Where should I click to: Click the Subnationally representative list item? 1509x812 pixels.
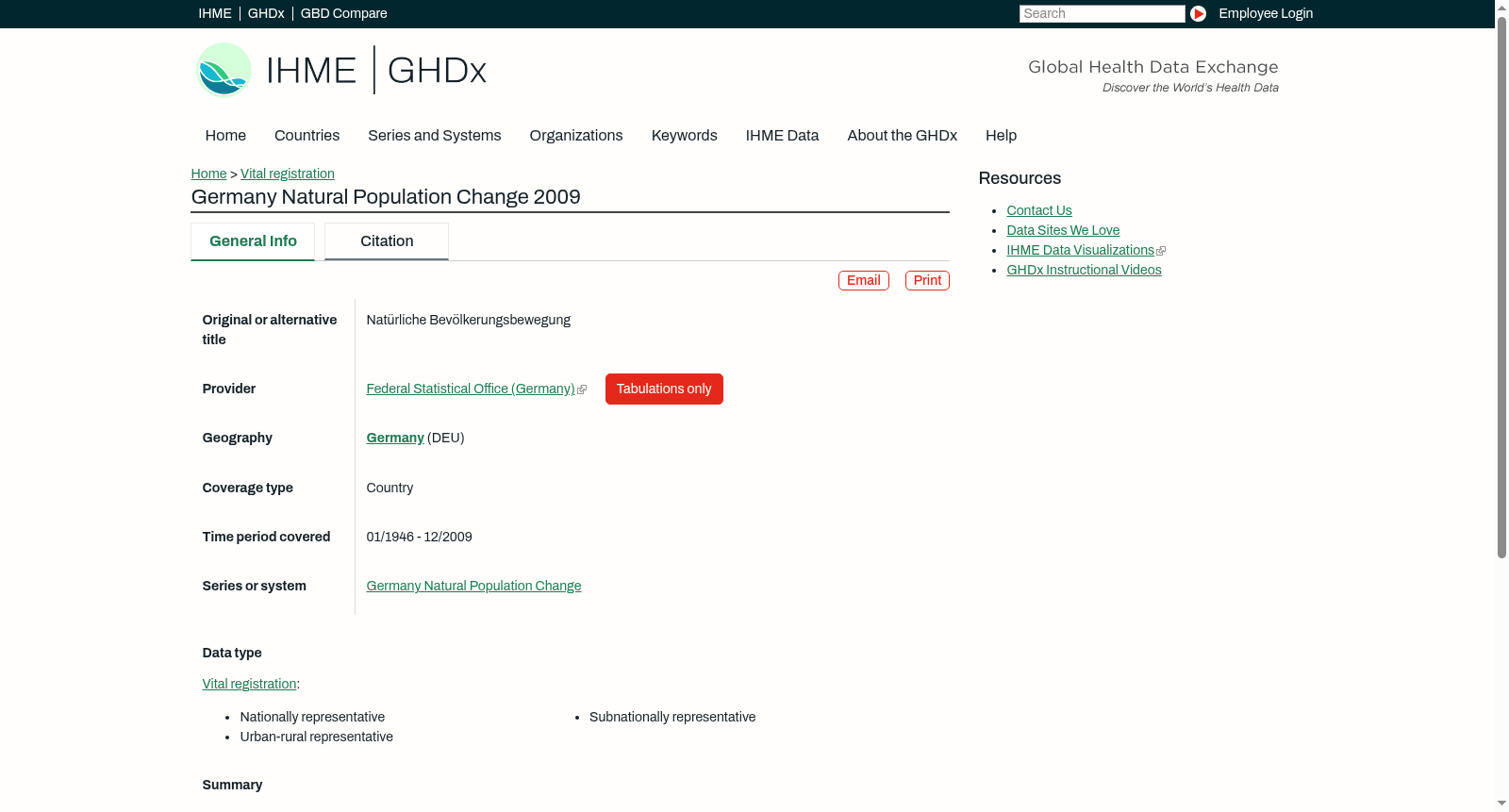(x=672, y=717)
